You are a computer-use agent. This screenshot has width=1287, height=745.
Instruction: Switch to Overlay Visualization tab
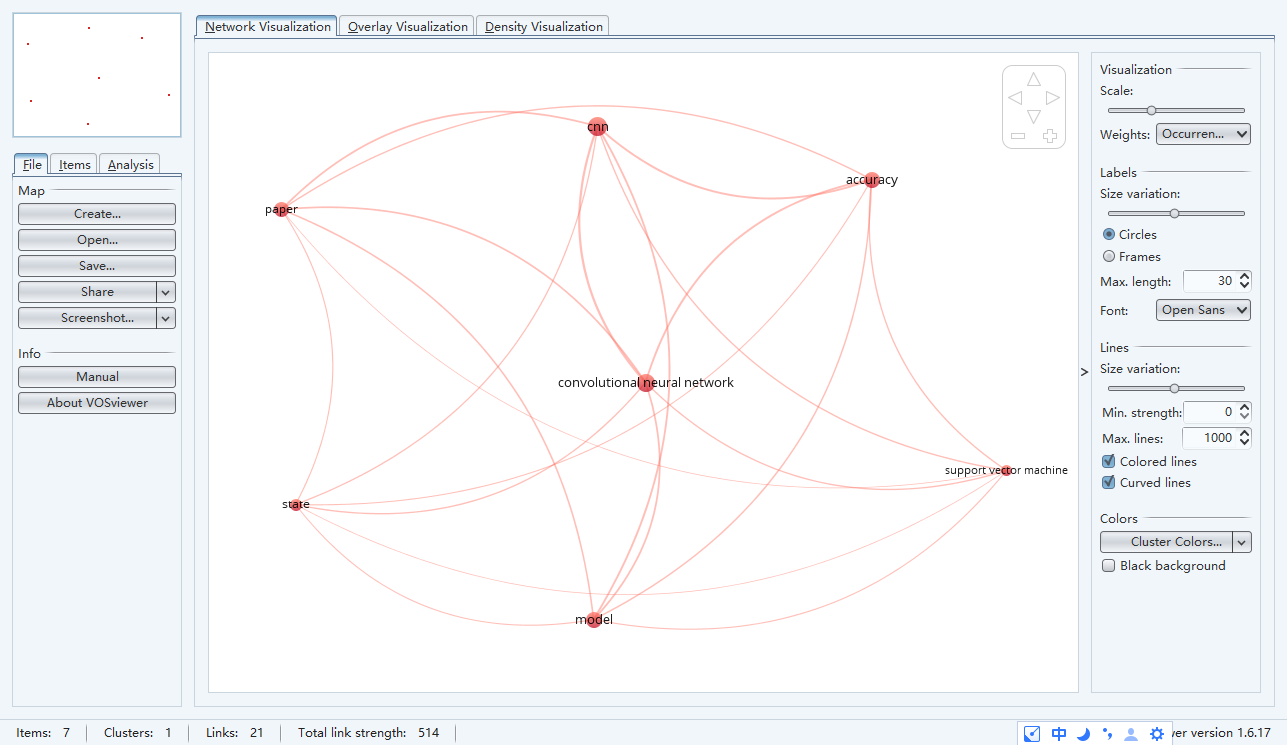[x=407, y=27]
